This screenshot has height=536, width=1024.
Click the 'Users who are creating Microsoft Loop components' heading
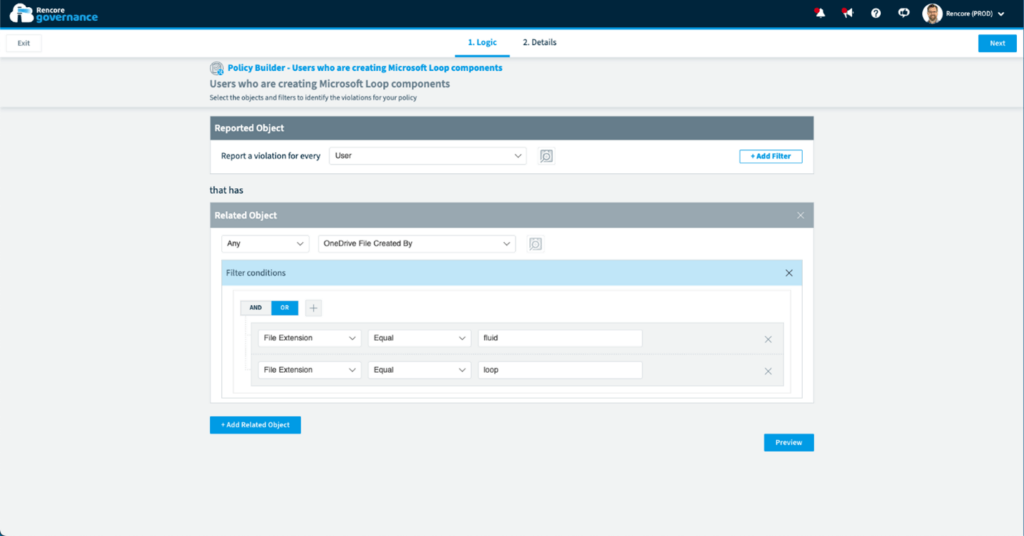point(330,84)
